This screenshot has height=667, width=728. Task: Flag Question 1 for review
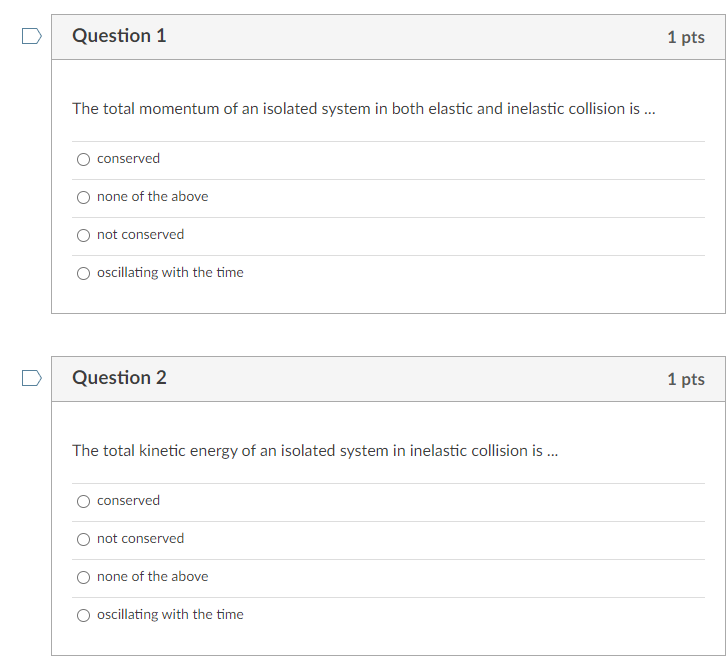[x=32, y=37]
